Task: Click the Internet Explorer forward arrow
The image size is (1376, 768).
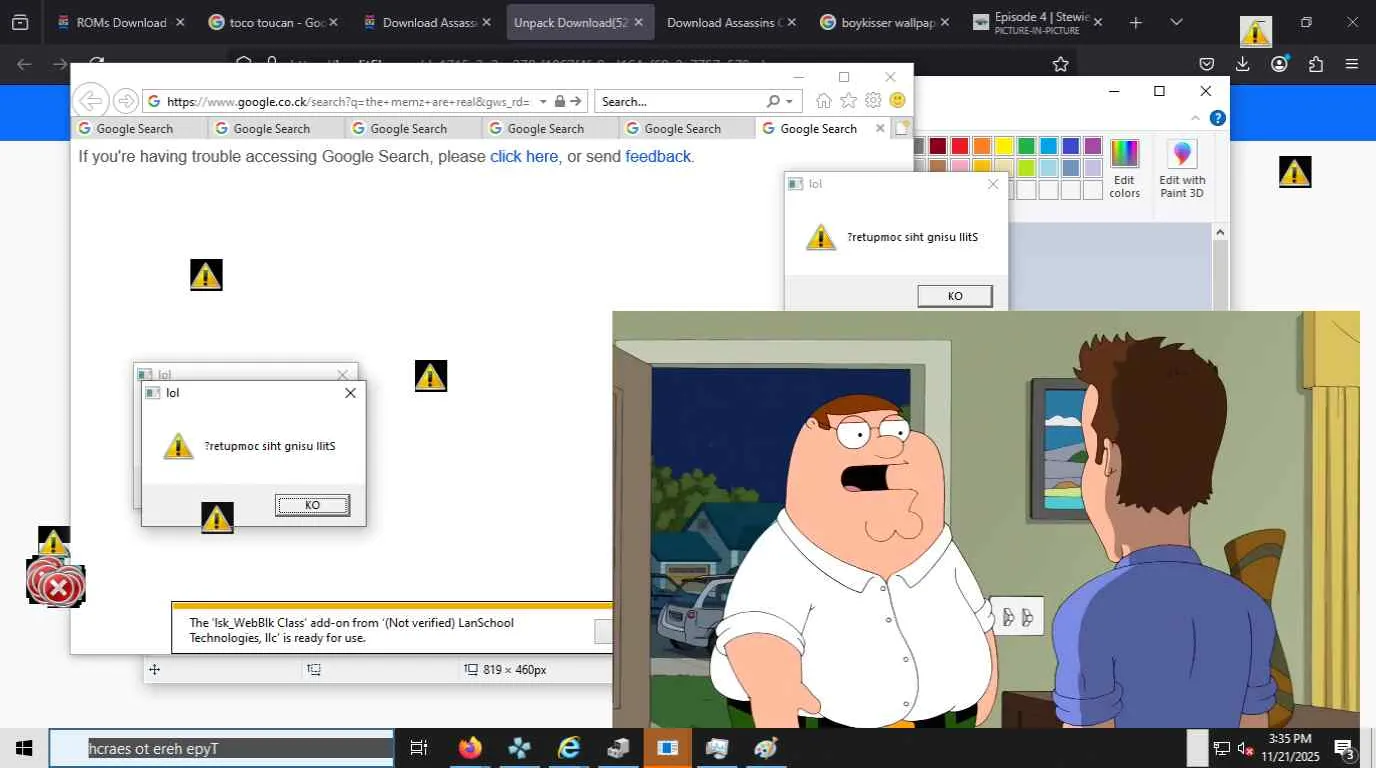Action: [125, 101]
